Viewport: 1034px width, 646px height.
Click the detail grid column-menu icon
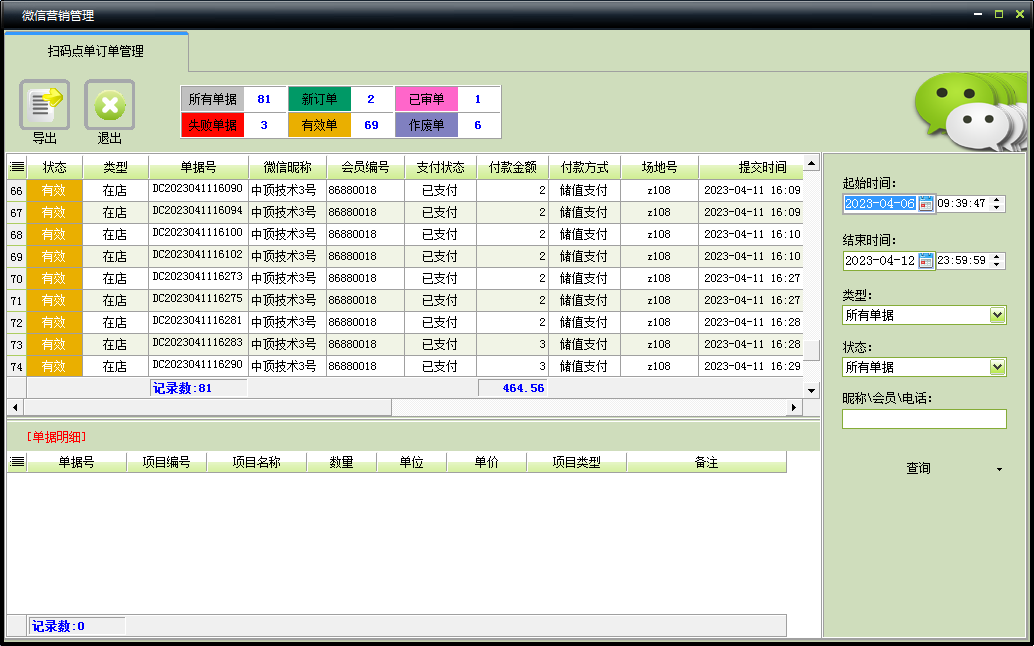point(17,462)
